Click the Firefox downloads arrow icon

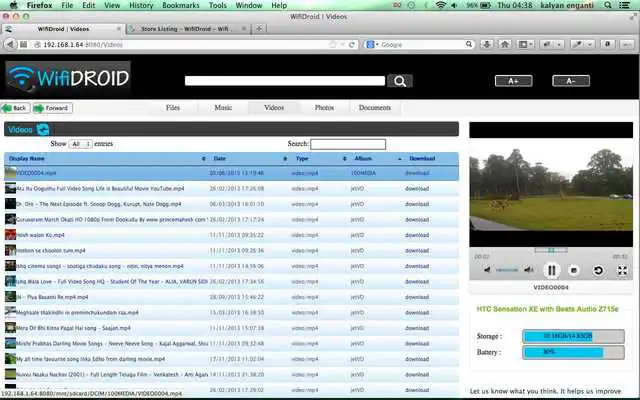(x=487, y=44)
